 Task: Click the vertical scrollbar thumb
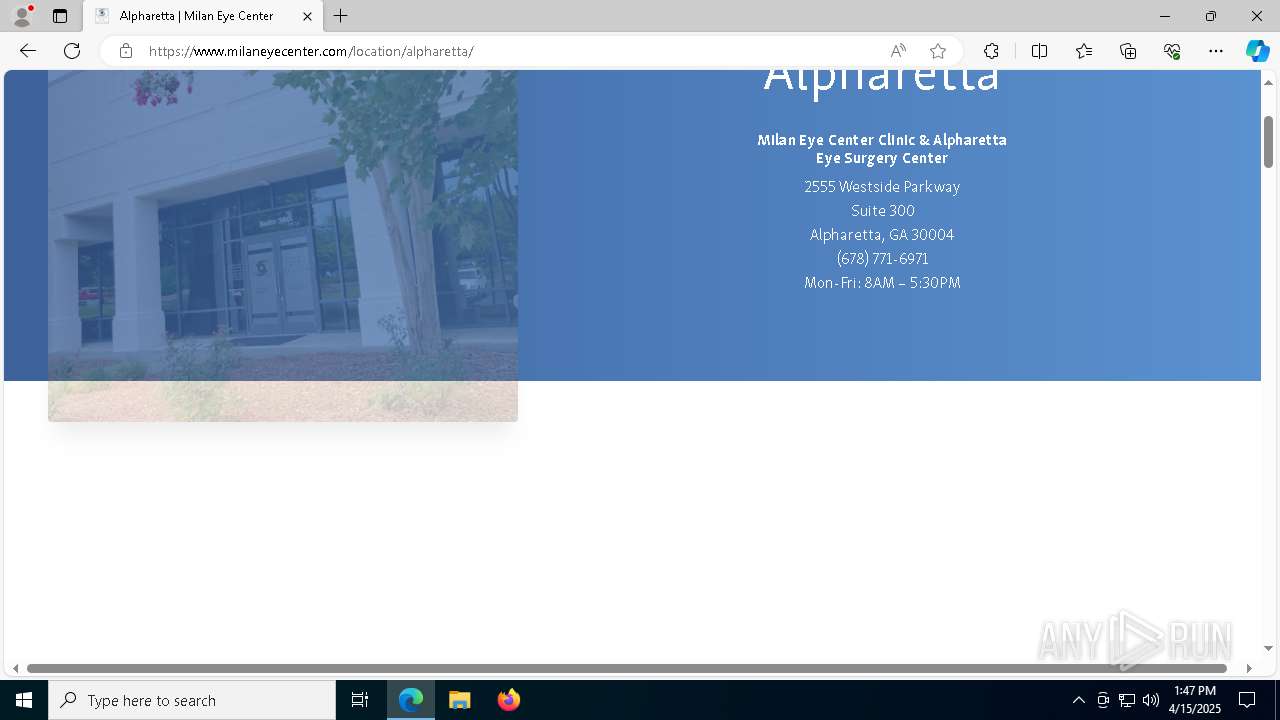(x=1268, y=142)
